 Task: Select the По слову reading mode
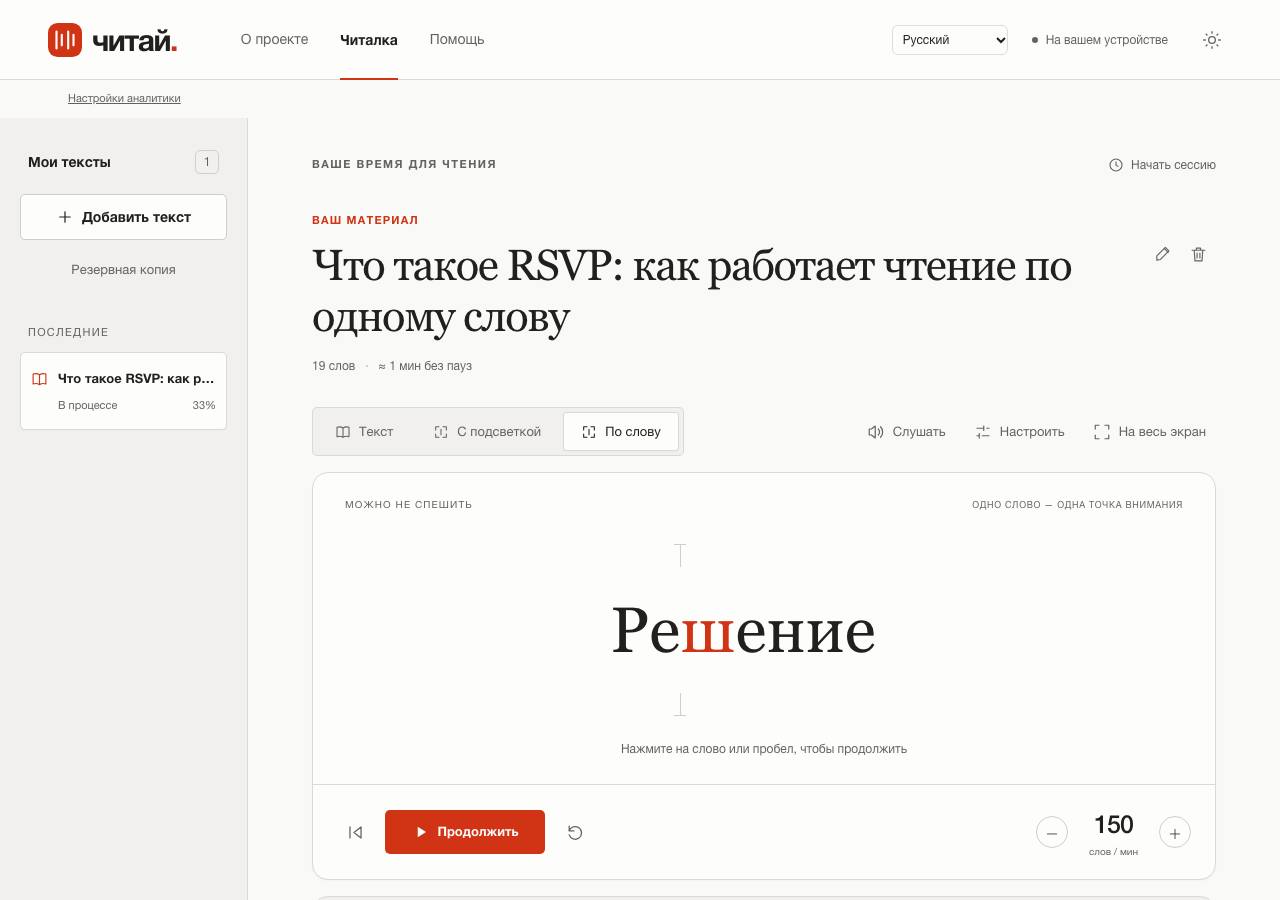621,432
